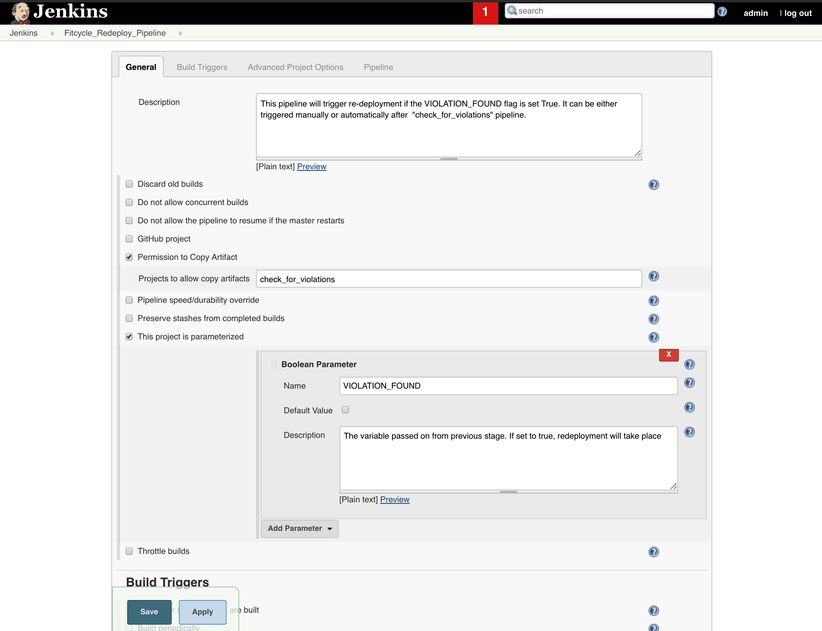Expand breadcrumb arrow after Jenkins

52,33
